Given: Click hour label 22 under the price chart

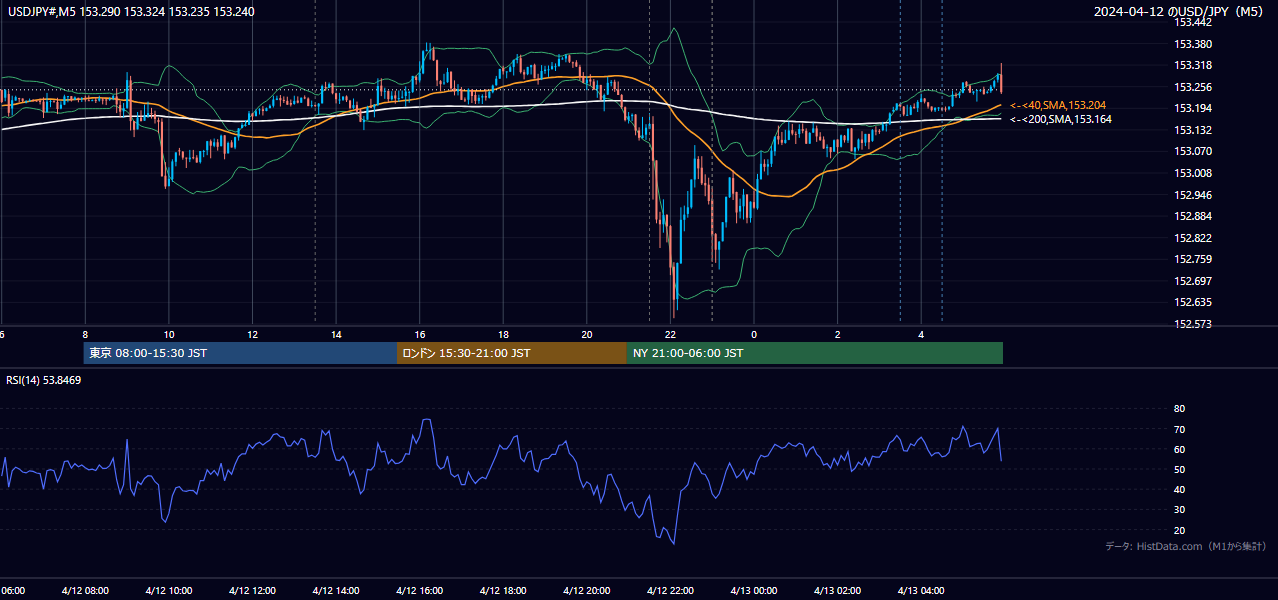Looking at the screenshot, I should [670, 335].
